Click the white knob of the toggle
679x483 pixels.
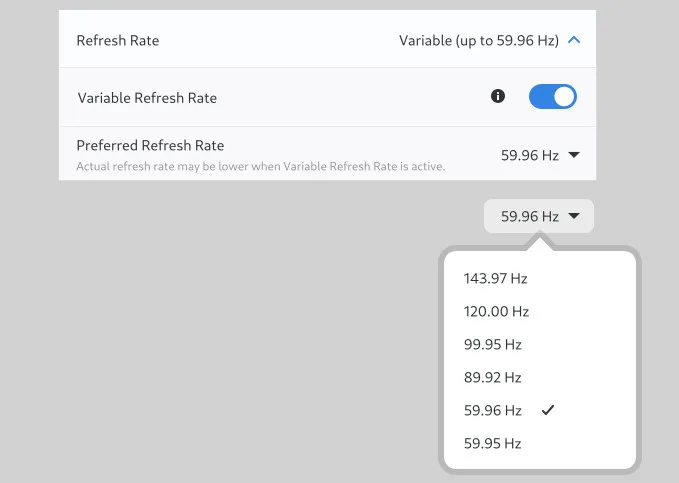click(x=564, y=96)
